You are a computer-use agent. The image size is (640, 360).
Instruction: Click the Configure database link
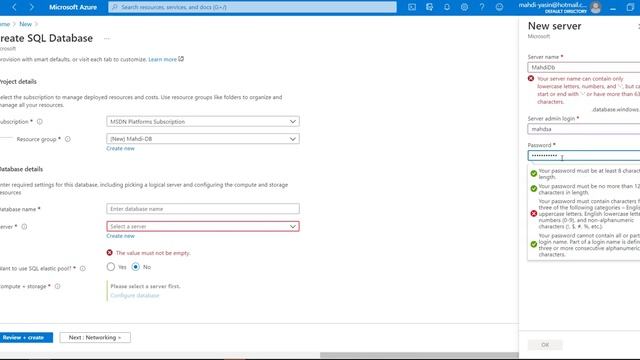[x=135, y=296]
